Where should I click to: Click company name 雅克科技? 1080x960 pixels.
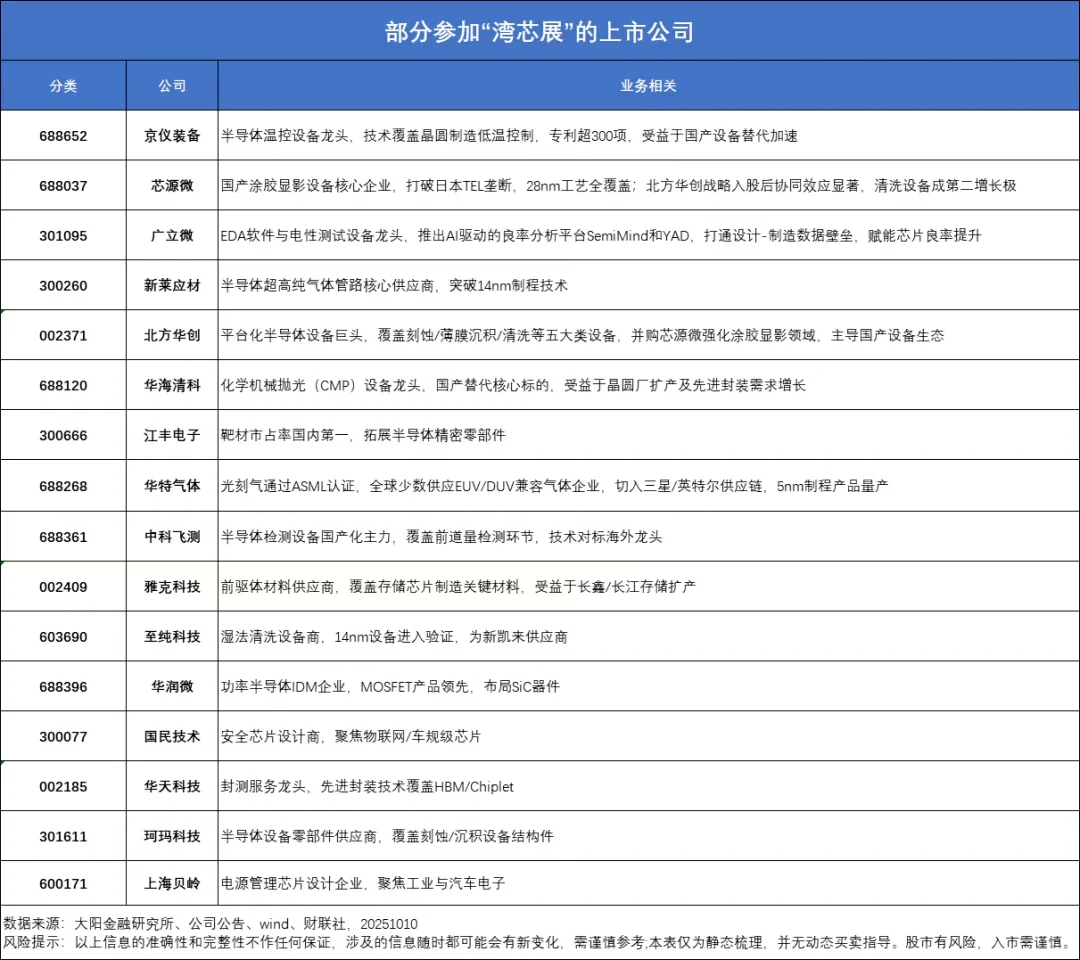[x=172, y=587]
